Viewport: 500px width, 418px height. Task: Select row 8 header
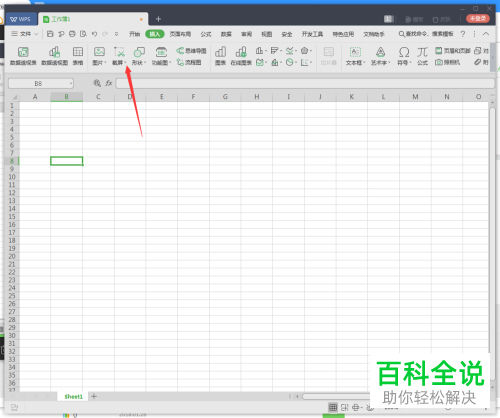click(12, 161)
